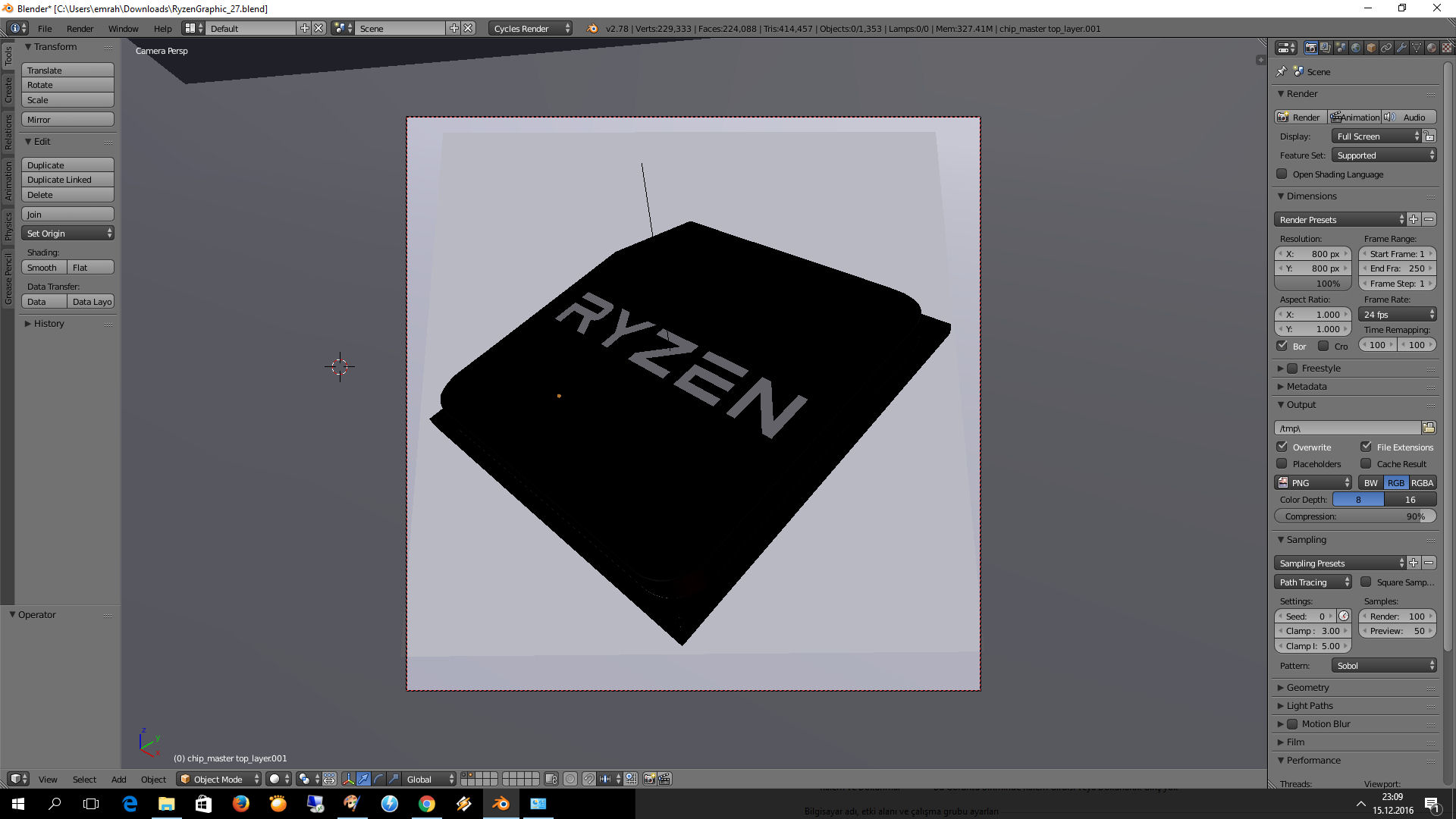Open the Feature Set Supported dropdown
1456x819 pixels.
[x=1384, y=155]
